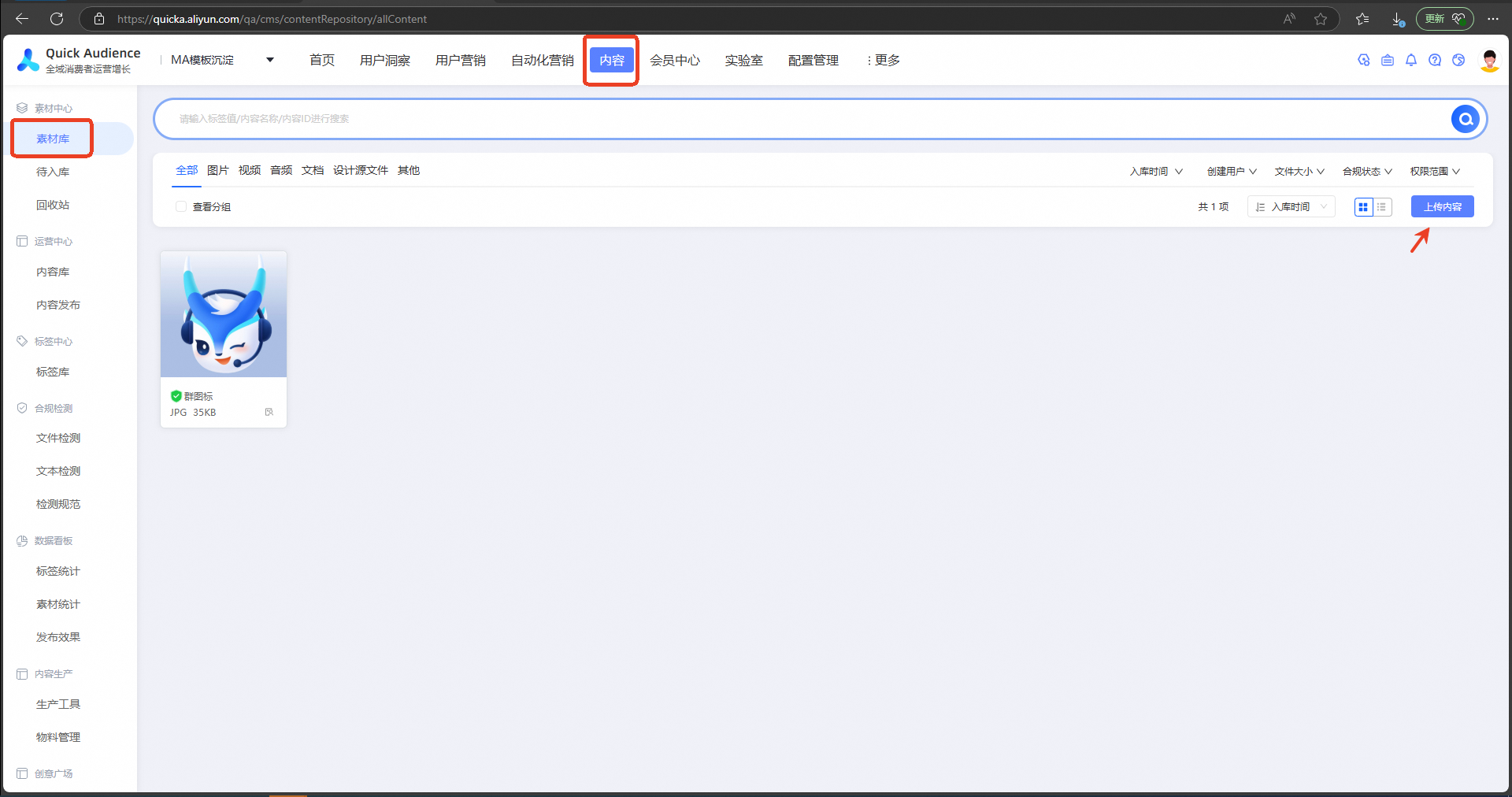Select the 全部 content type tab
This screenshot has height=797, width=1512.
point(187,170)
